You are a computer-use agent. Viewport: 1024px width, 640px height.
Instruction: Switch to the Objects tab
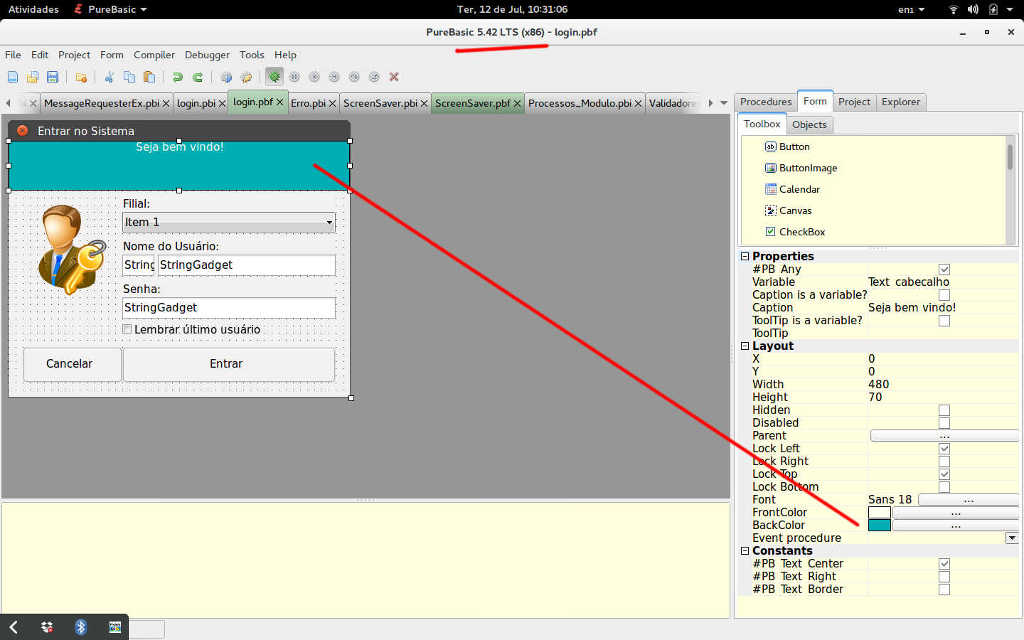click(x=809, y=125)
